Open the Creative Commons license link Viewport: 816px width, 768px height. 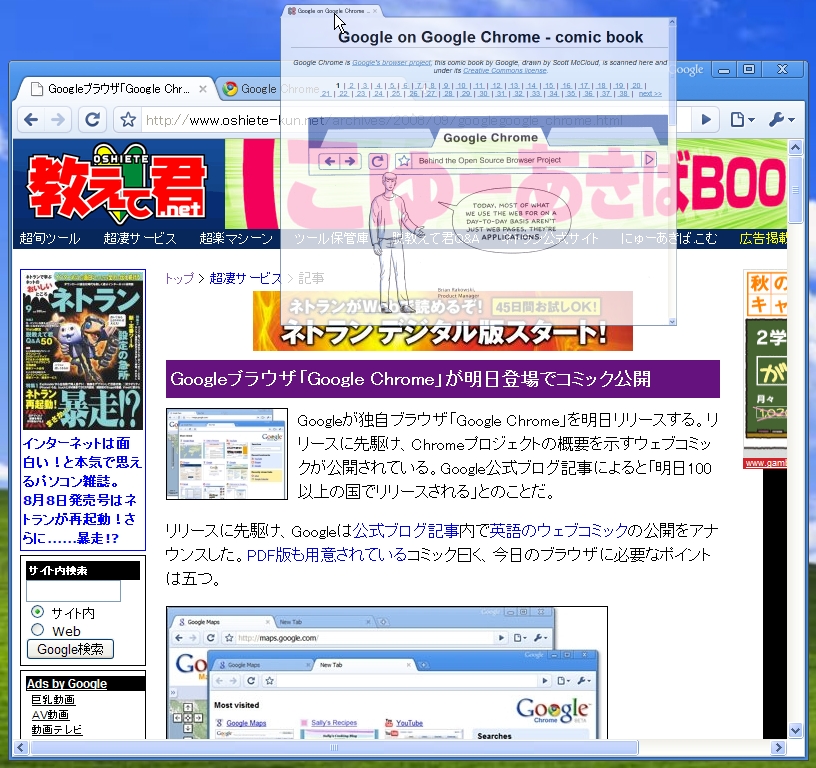(504, 70)
